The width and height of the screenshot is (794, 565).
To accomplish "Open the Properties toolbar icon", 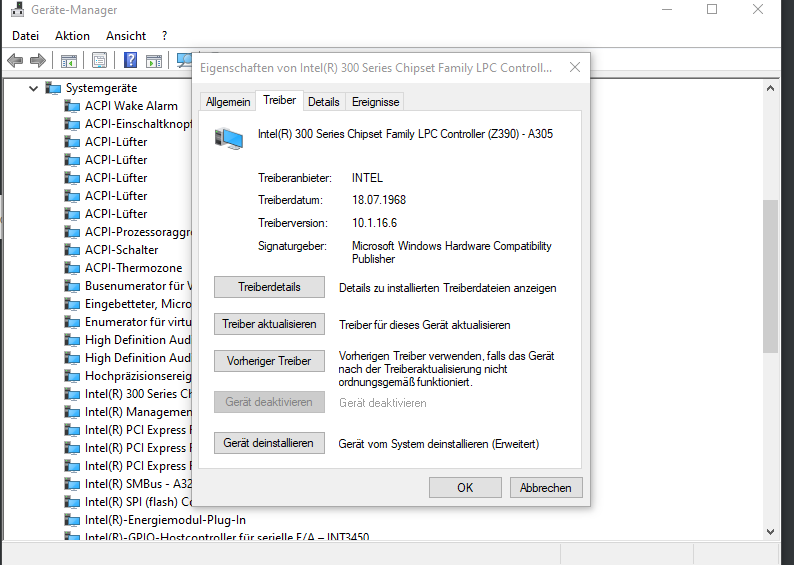I will pyautogui.click(x=99, y=61).
